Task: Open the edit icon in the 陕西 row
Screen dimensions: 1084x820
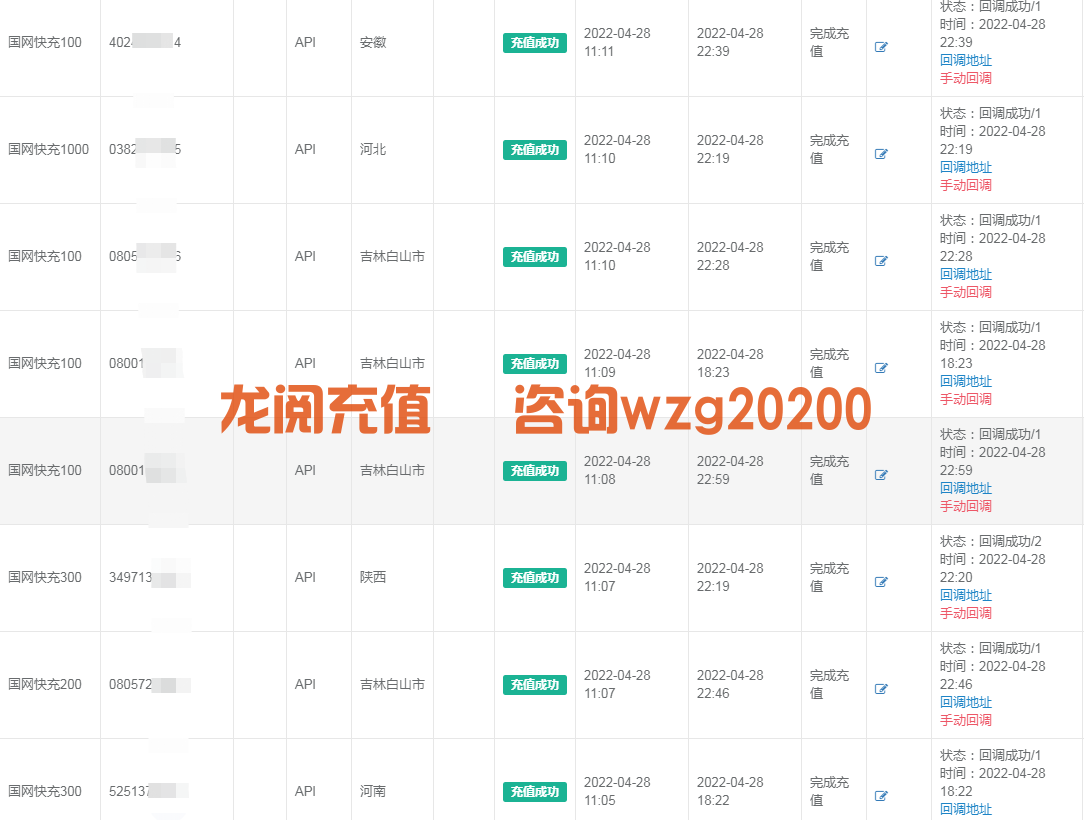Action: [881, 582]
